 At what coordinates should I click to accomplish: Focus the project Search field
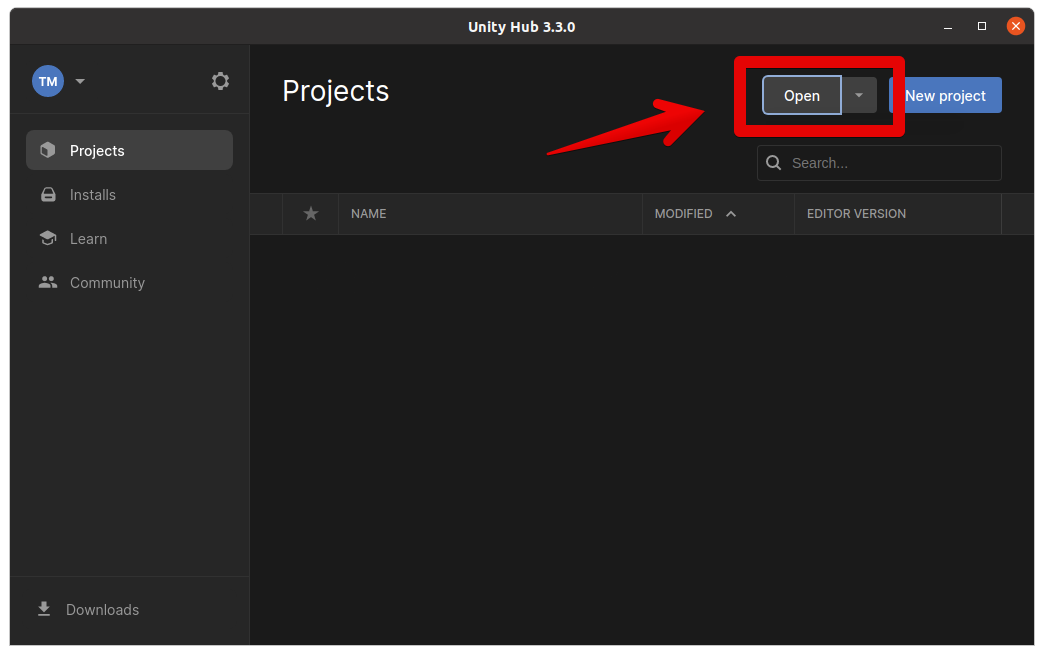pyautogui.click(x=879, y=163)
